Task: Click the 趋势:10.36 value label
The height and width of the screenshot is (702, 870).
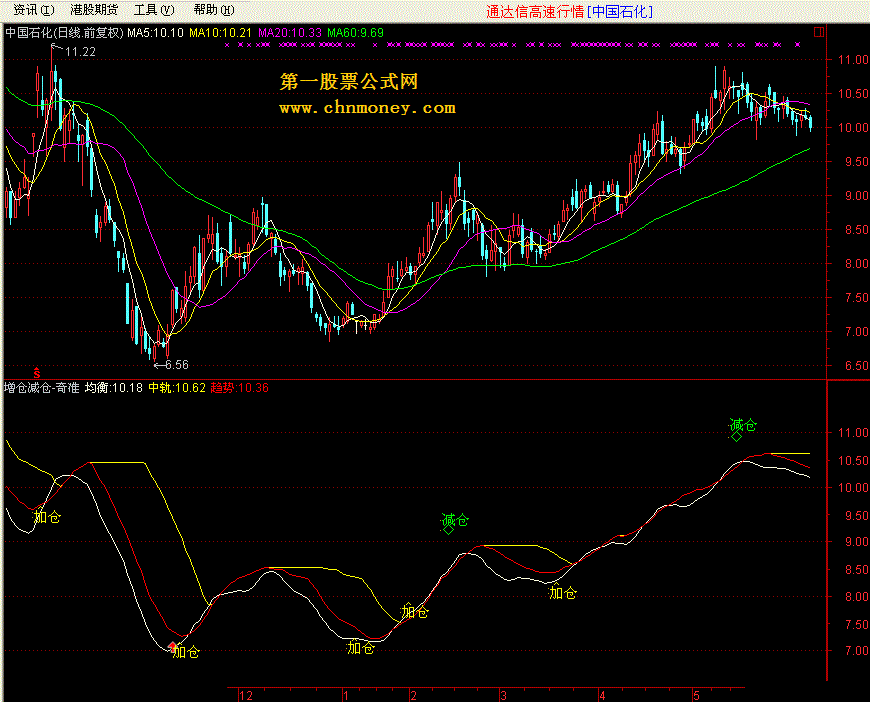Action: click(x=240, y=388)
